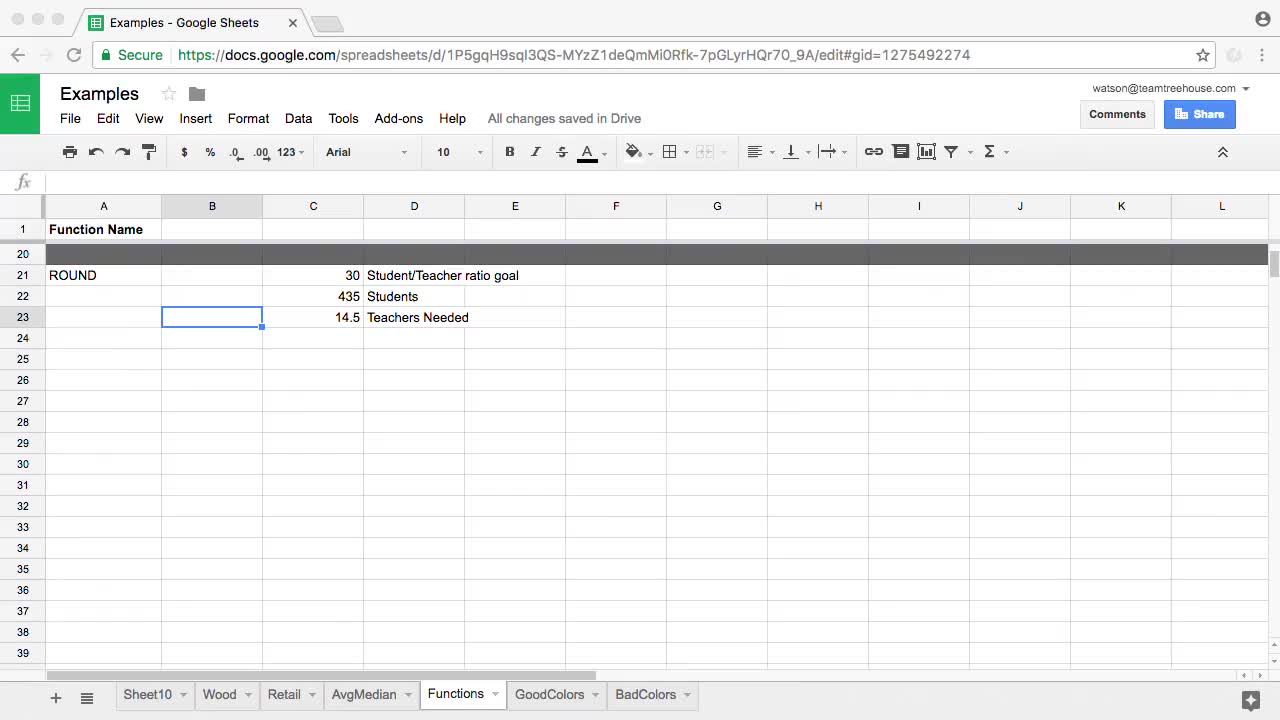Image resolution: width=1280 pixels, height=720 pixels.
Task: Insert a comment on the cell
Action: [901, 152]
